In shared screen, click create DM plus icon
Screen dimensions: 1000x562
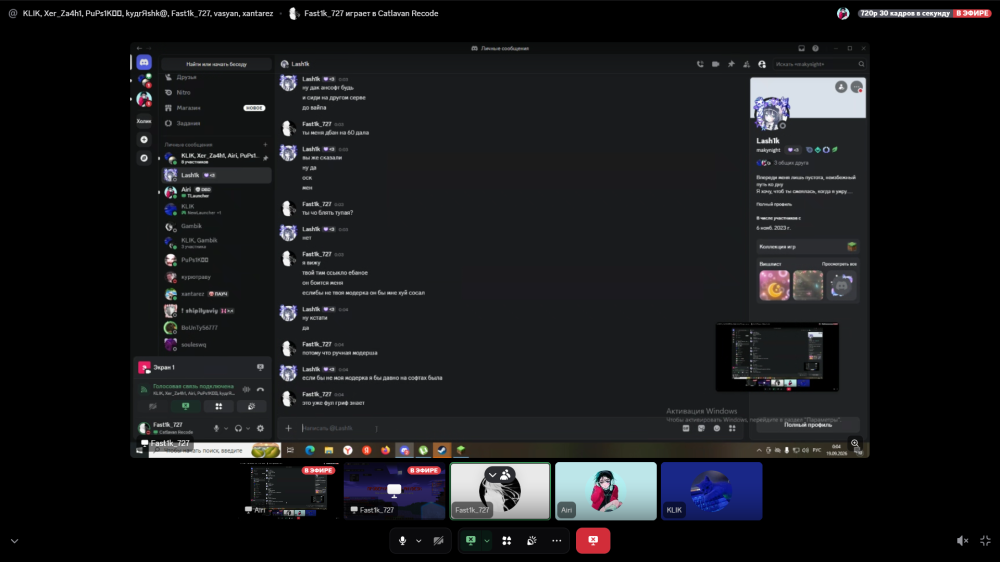tap(265, 145)
